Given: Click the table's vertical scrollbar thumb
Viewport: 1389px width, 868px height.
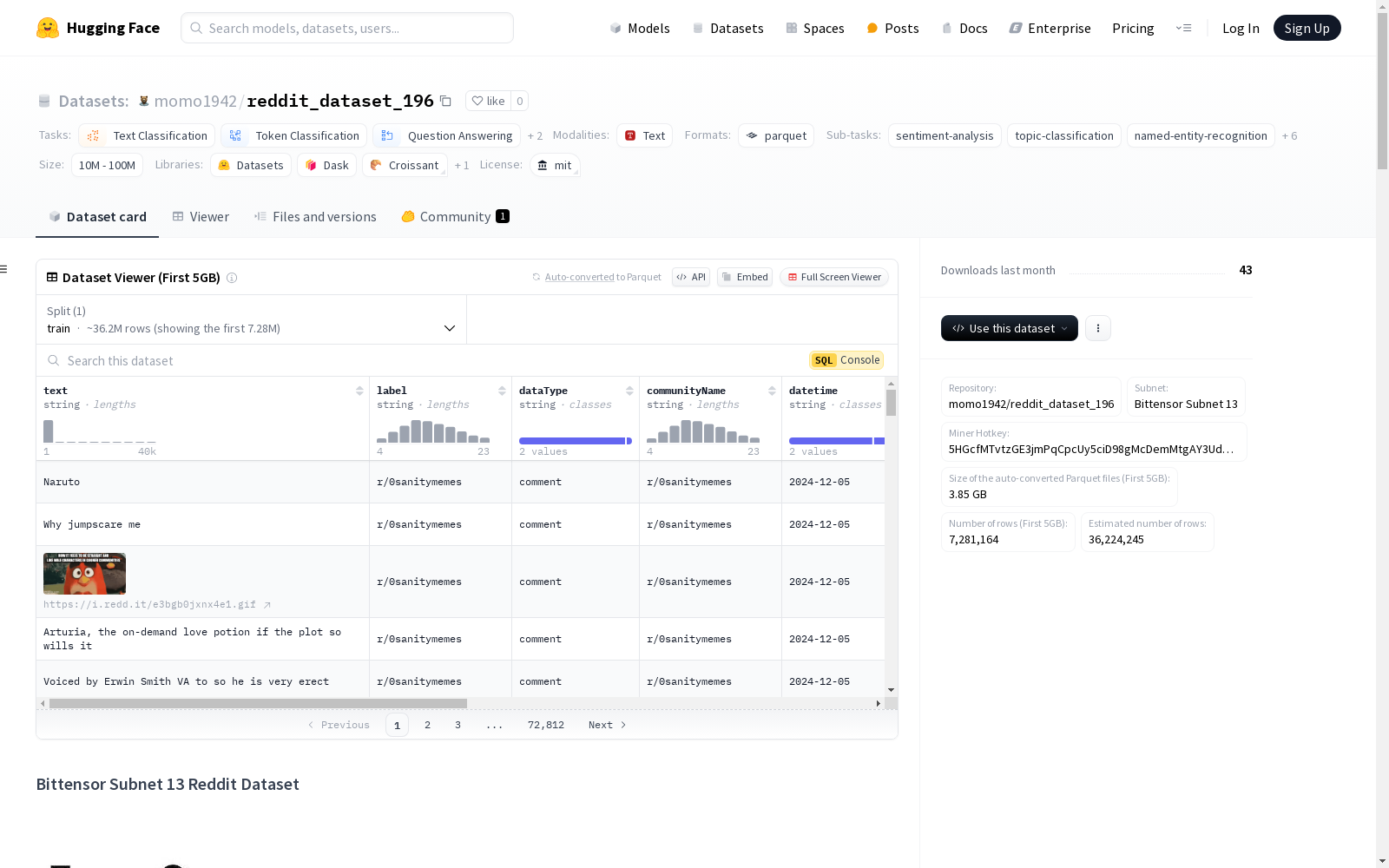Looking at the screenshot, I should [891, 403].
